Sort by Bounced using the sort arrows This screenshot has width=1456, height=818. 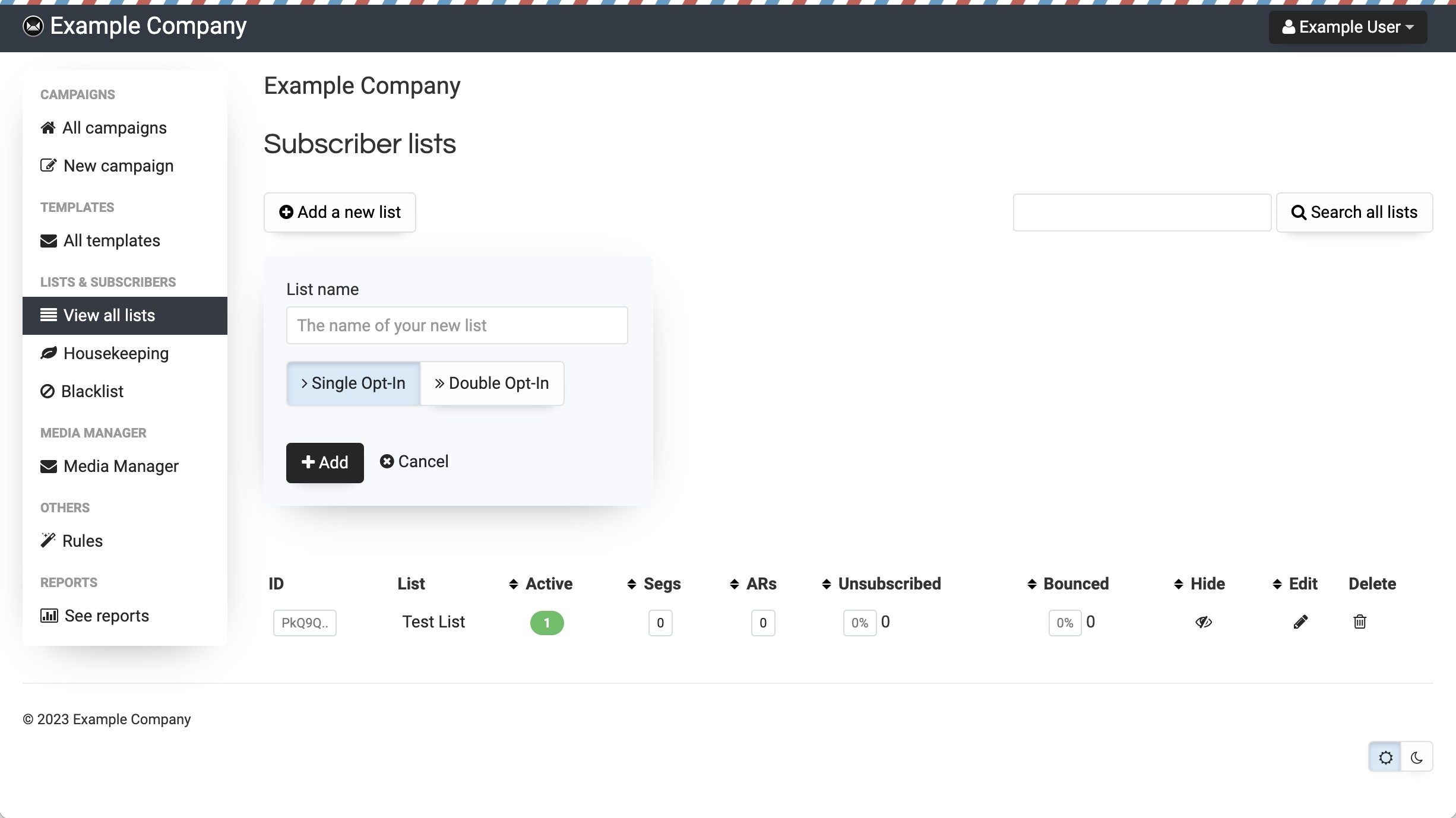[x=1032, y=584]
